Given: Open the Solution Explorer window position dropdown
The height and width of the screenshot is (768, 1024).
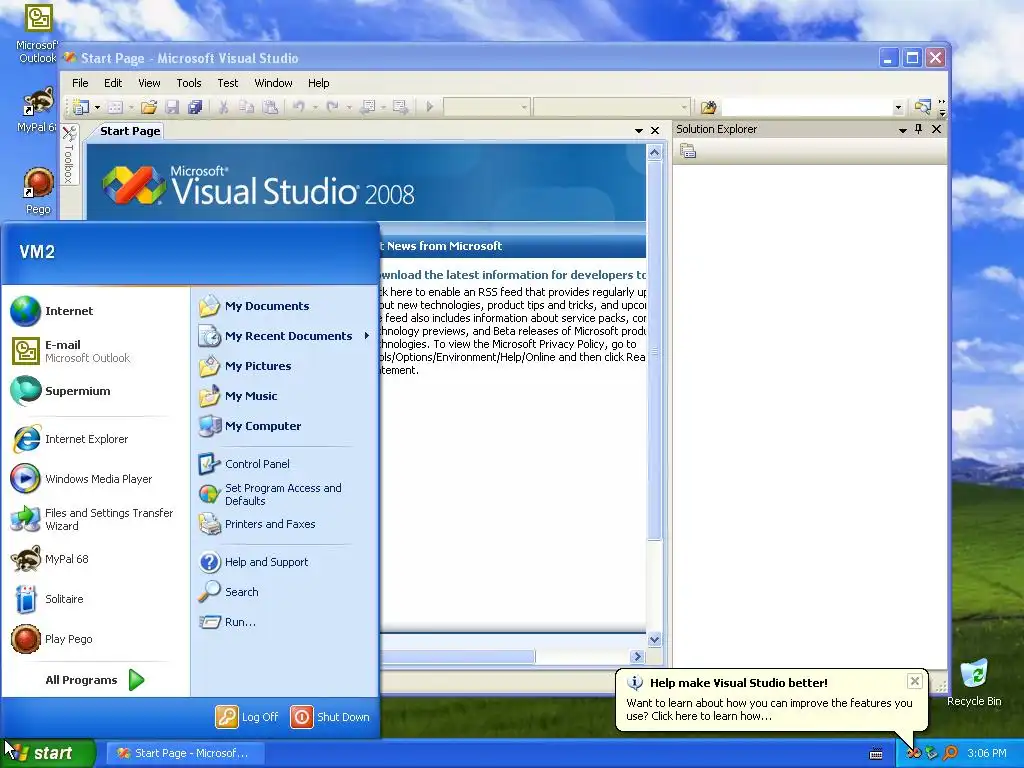Looking at the screenshot, I should click(x=903, y=130).
